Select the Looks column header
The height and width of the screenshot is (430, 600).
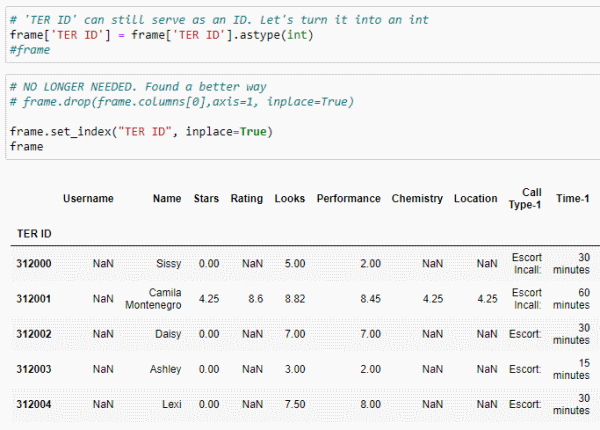pyautogui.click(x=290, y=199)
